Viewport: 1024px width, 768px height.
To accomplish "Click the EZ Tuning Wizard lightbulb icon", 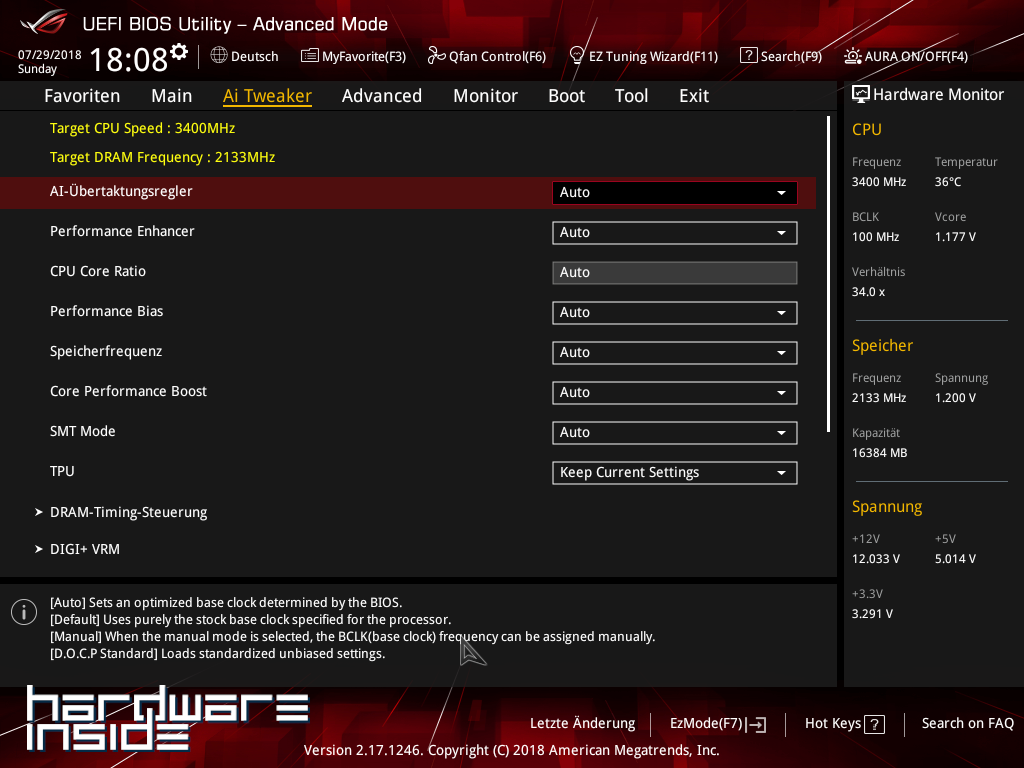I will coord(577,56).
